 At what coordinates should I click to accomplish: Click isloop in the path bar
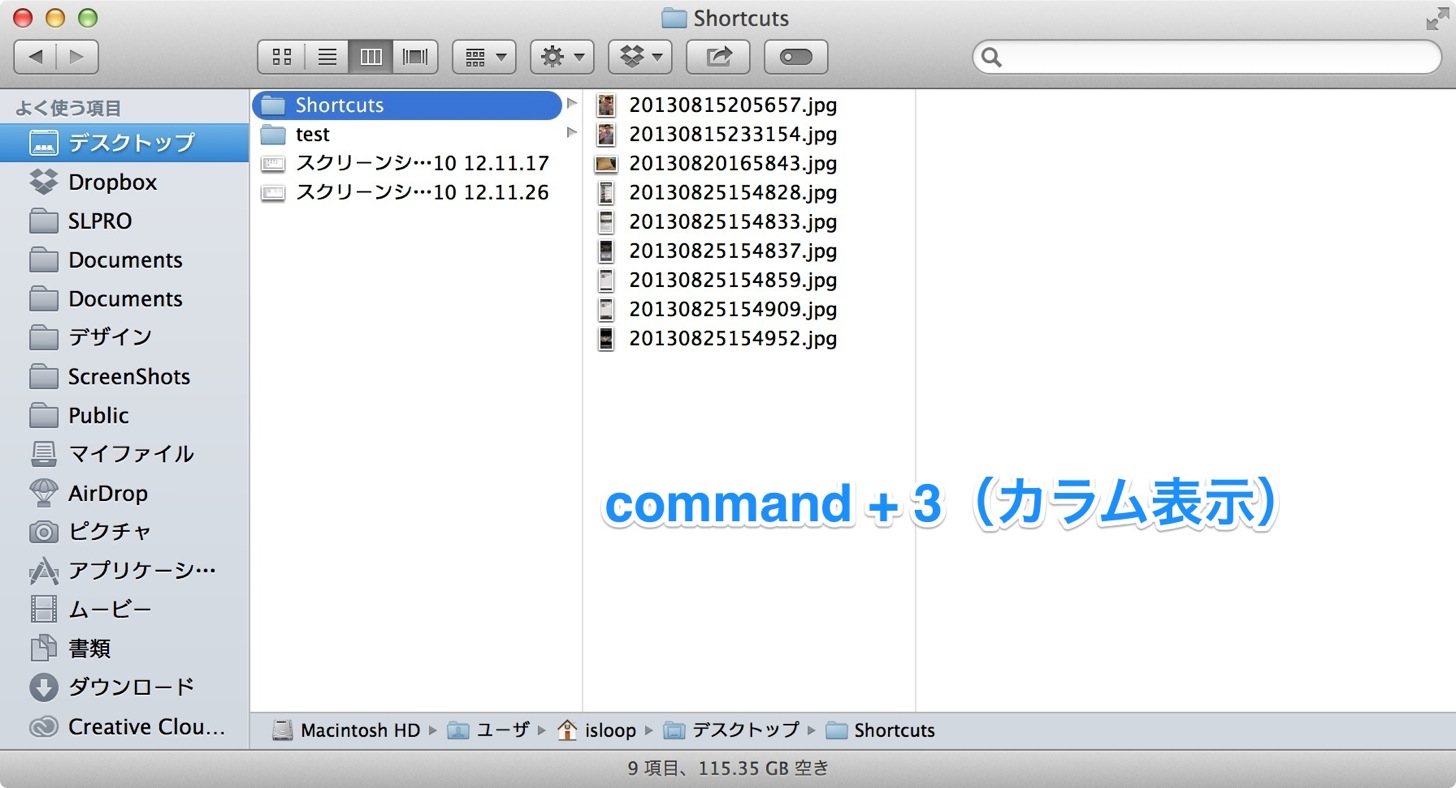597,730
